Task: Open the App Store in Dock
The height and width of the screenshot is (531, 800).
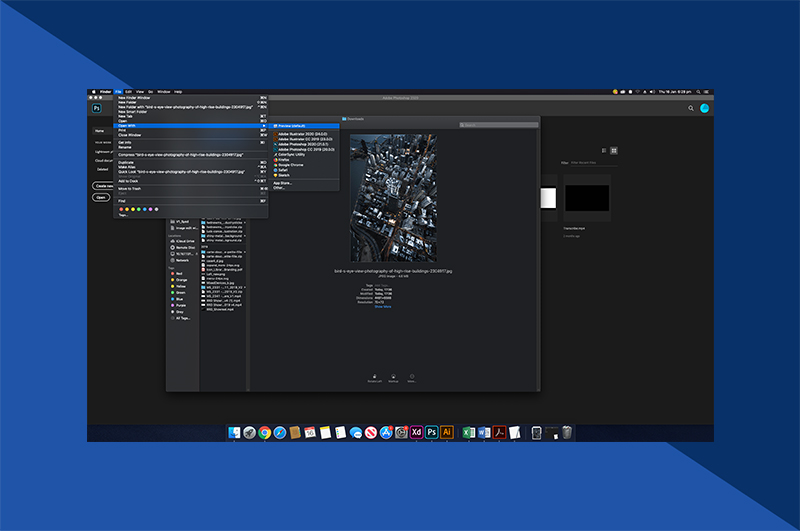Action: tap(386, 433)
